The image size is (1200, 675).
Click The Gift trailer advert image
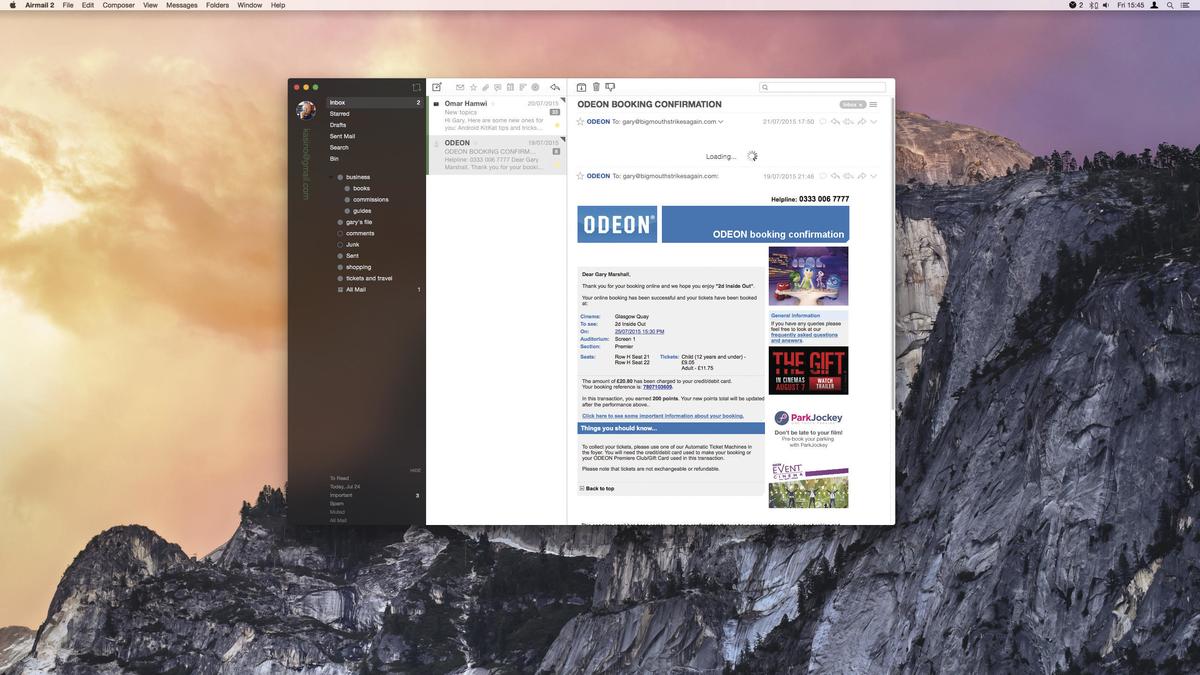coord(808,370)
